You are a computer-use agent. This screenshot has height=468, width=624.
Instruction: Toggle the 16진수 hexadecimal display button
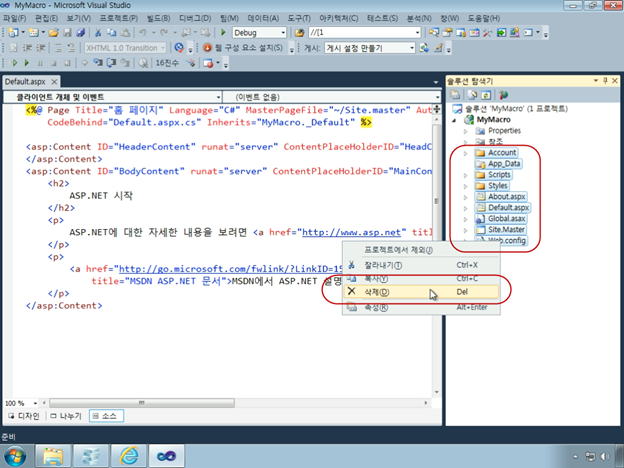167,63
